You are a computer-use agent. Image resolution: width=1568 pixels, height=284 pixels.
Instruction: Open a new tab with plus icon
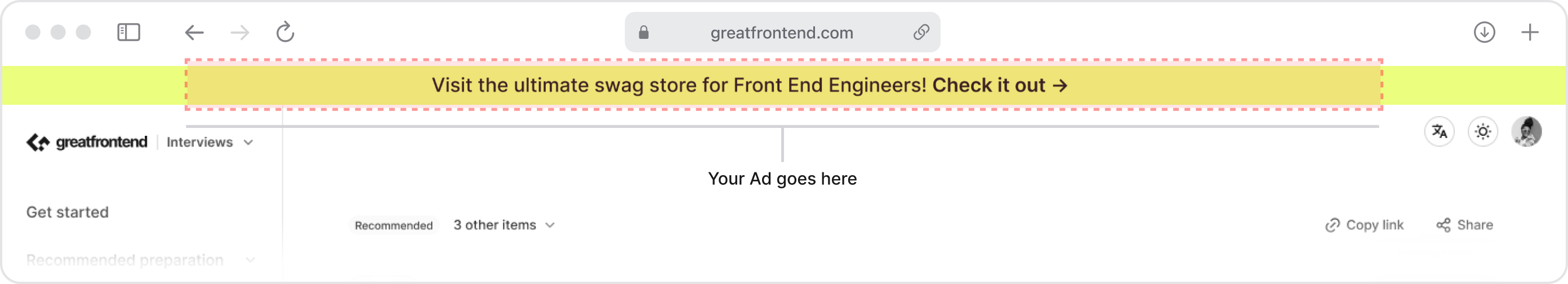click(x=1530, y=32)
